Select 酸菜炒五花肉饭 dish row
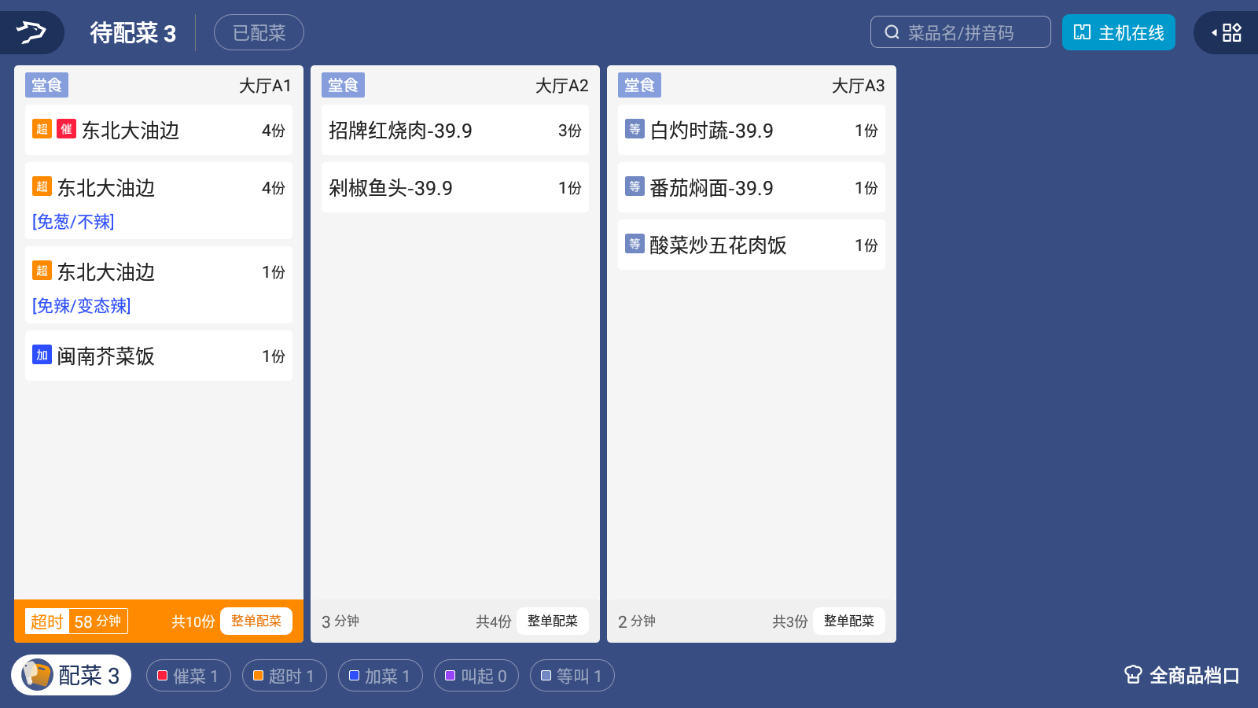 [x=751, y=244]
